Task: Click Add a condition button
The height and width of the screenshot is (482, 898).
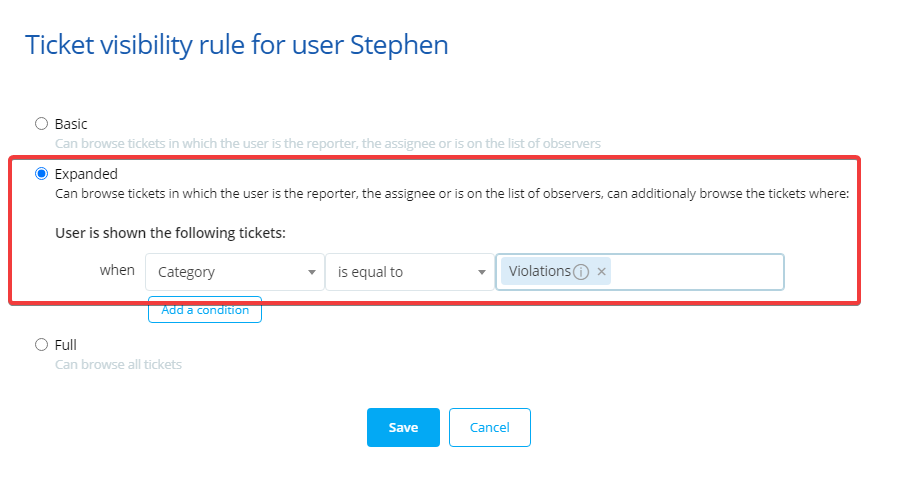Action: tap(205, 310)
